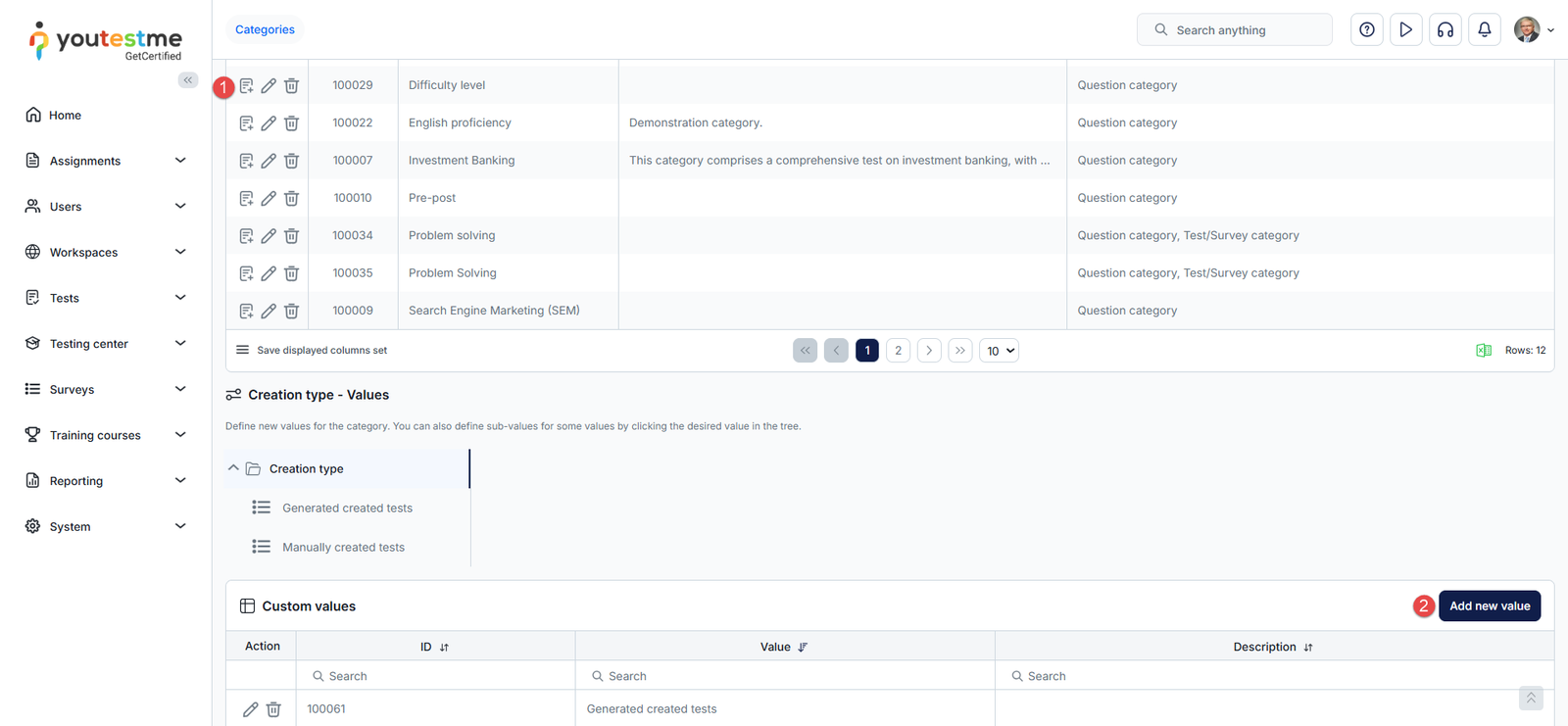Image resolution: width=1568 pixels, height=726 pixels.
Task: Export categories table to Excel
Action: click(1484, 351)
